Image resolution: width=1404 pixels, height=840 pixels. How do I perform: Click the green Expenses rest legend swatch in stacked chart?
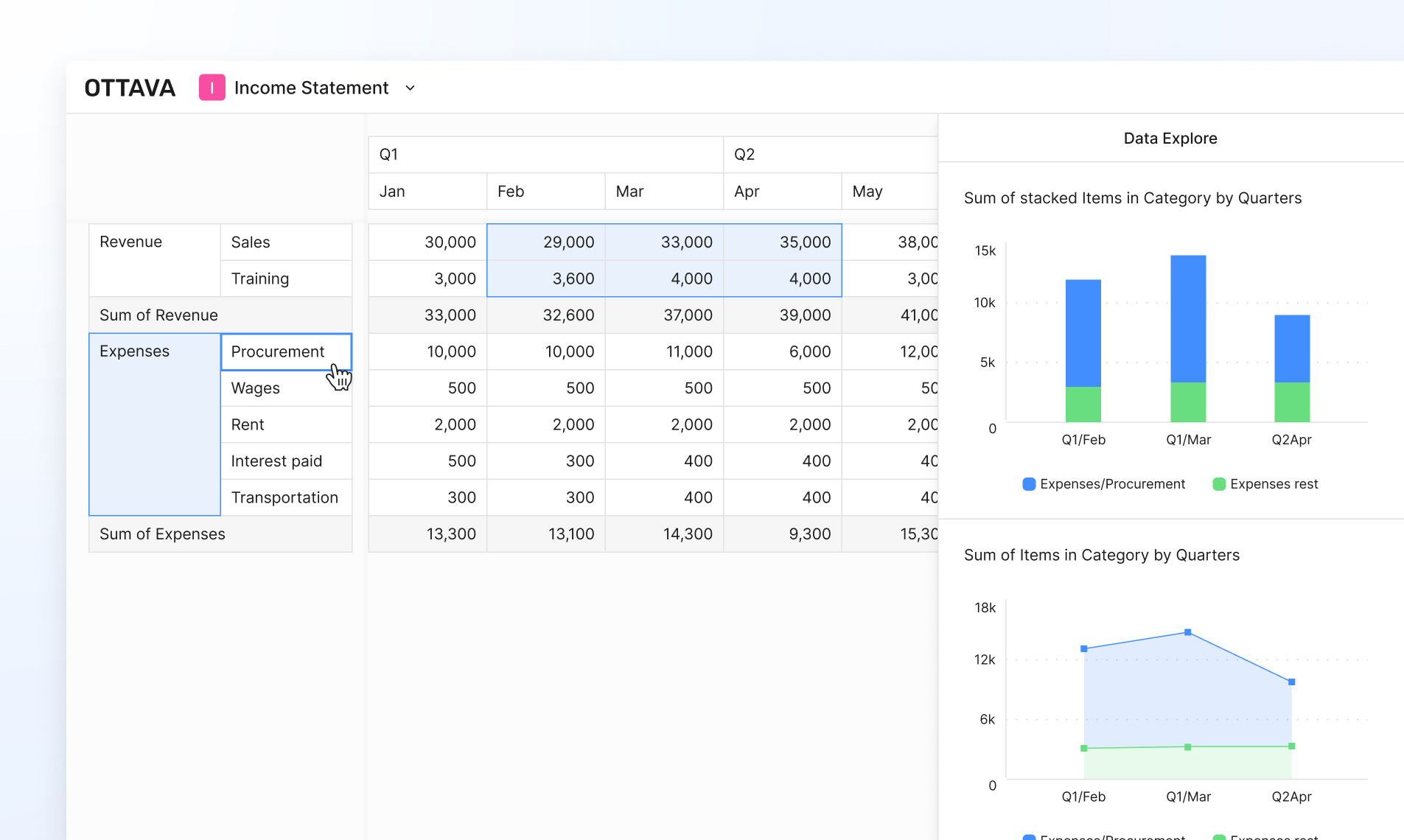coord(1219,484)
